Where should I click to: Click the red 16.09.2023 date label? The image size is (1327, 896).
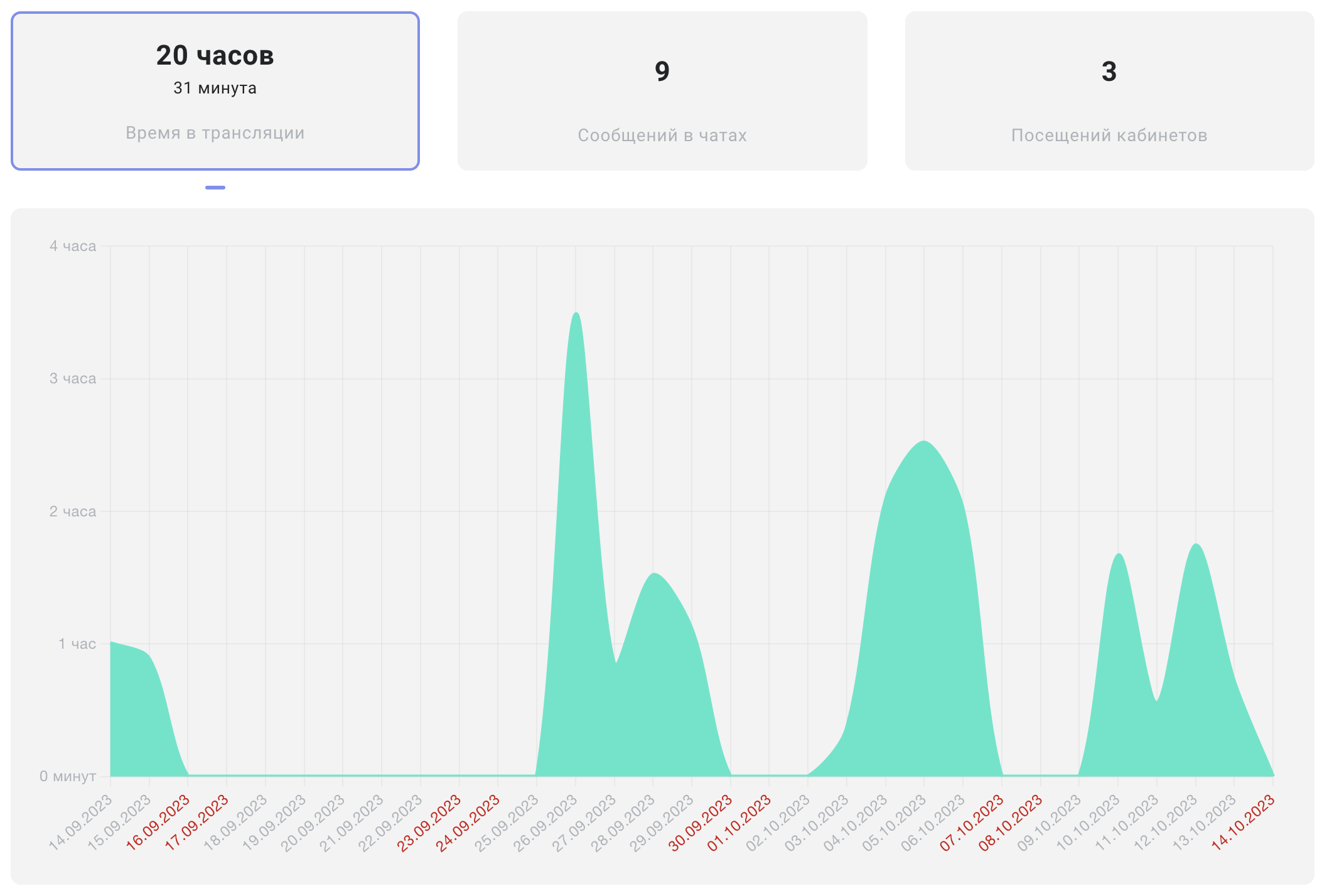(158, 823)
